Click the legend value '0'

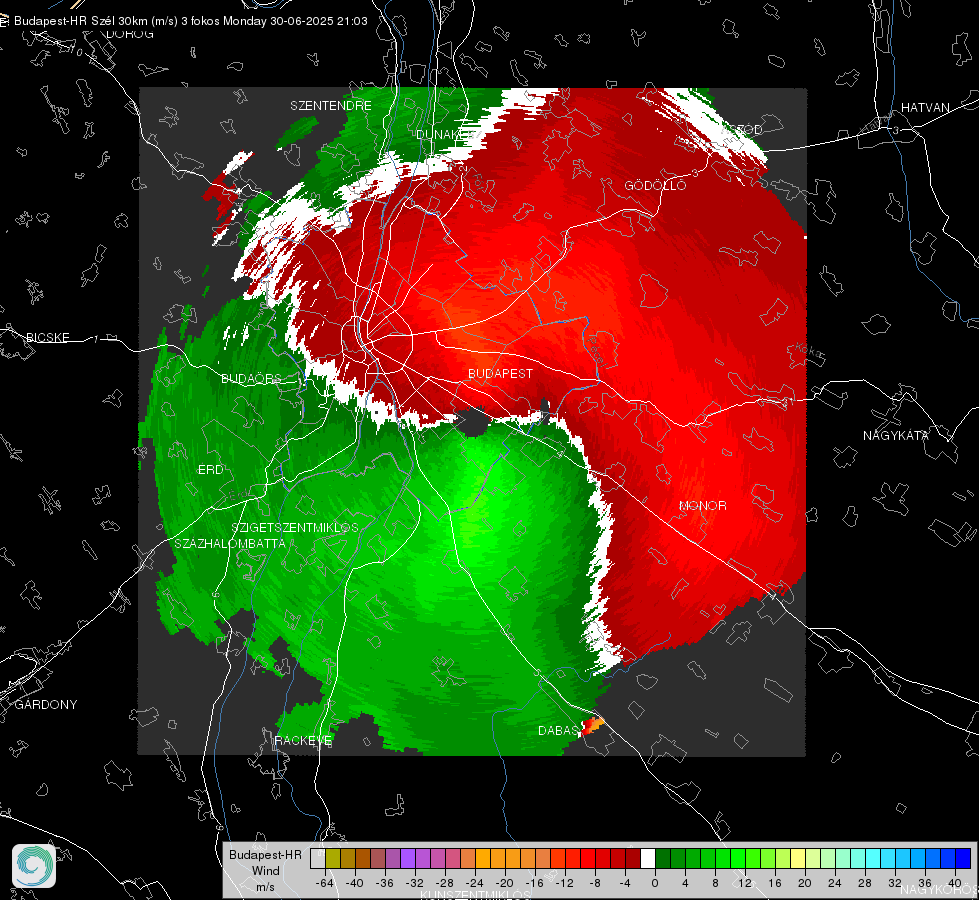pos(654,883)
